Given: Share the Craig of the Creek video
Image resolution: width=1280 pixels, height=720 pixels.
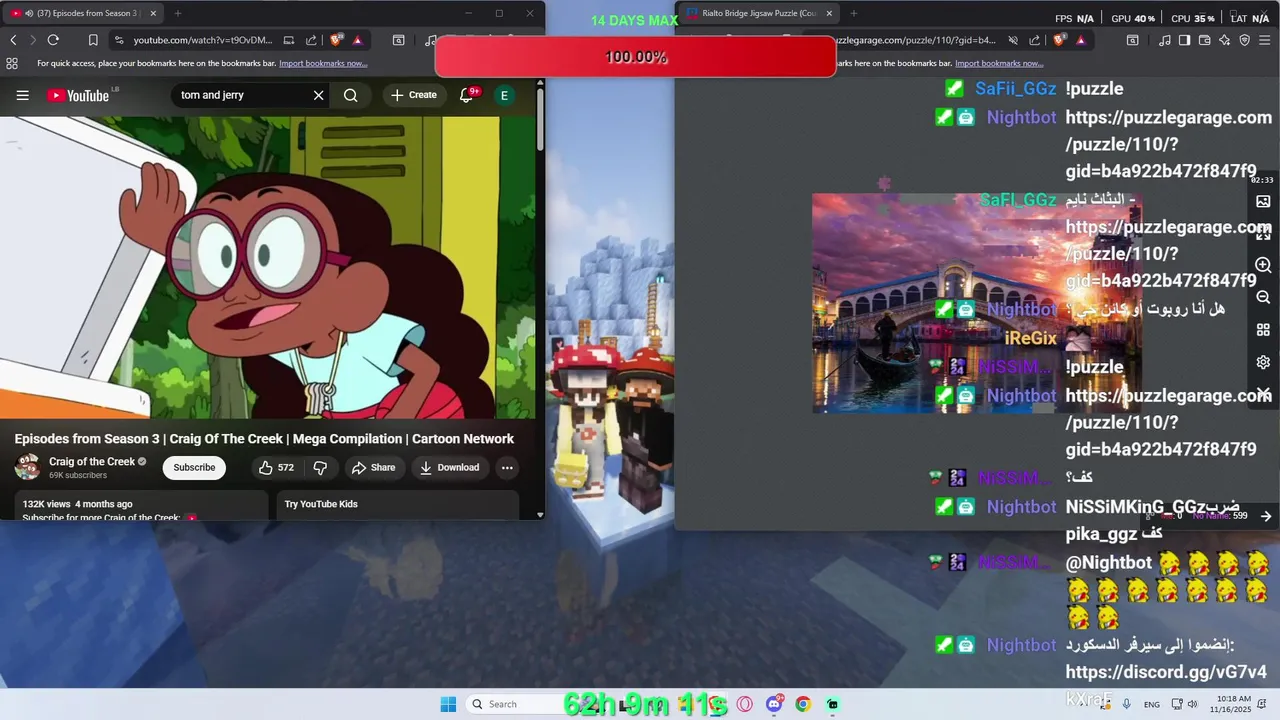Looking at the screenshot, I should click(x=374, y=467).
